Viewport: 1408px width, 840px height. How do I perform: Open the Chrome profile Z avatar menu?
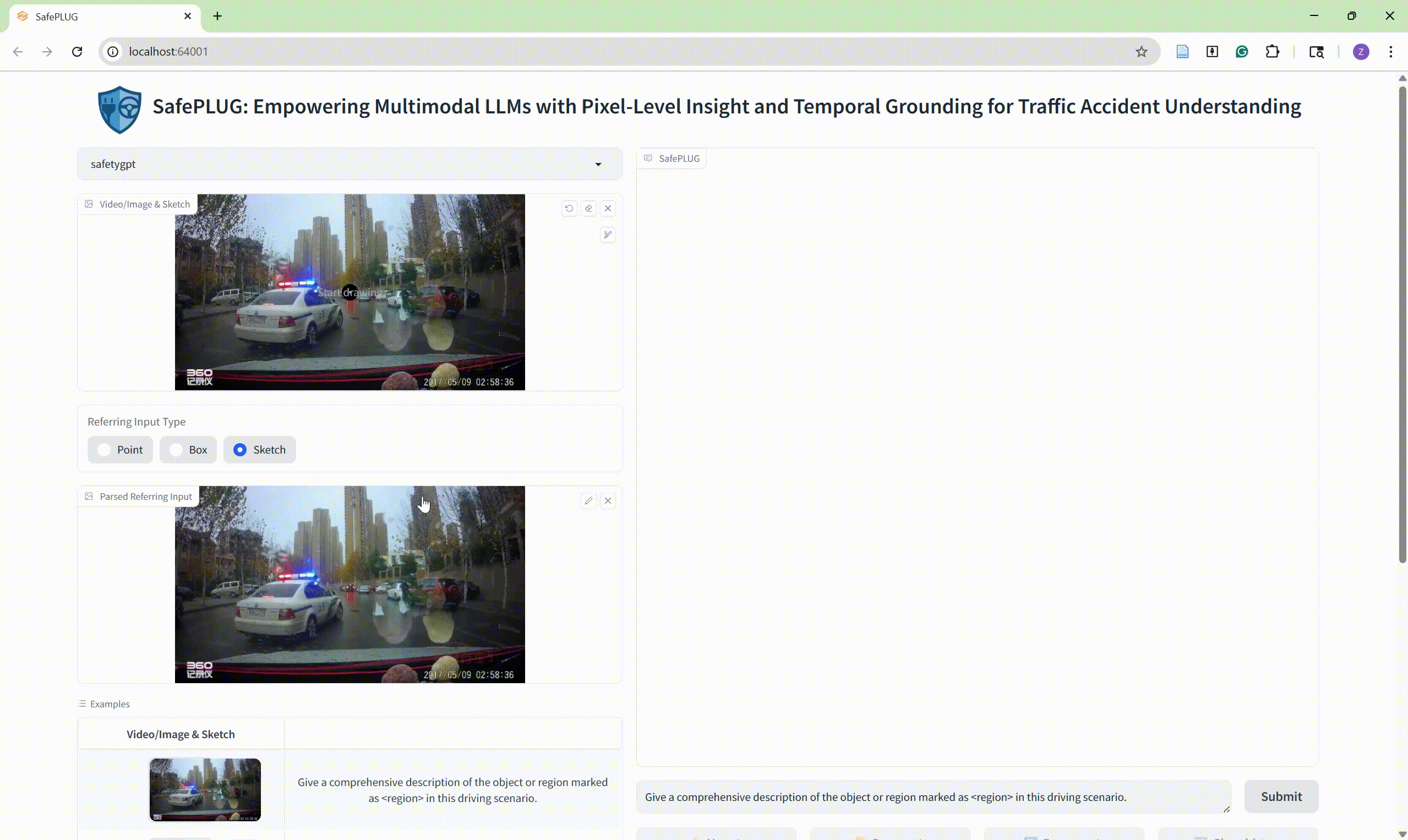tap(1361, 52)
